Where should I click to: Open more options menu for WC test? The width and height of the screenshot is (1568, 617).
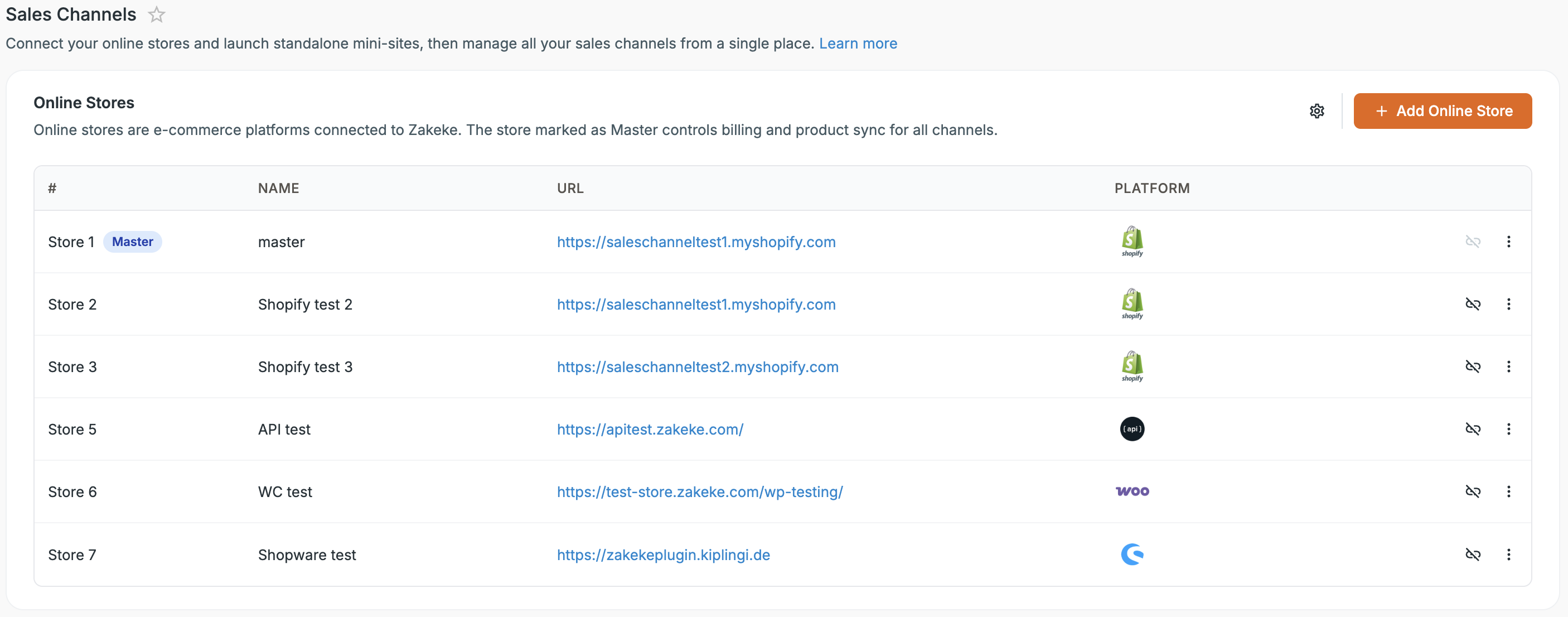coord(1508,491)
